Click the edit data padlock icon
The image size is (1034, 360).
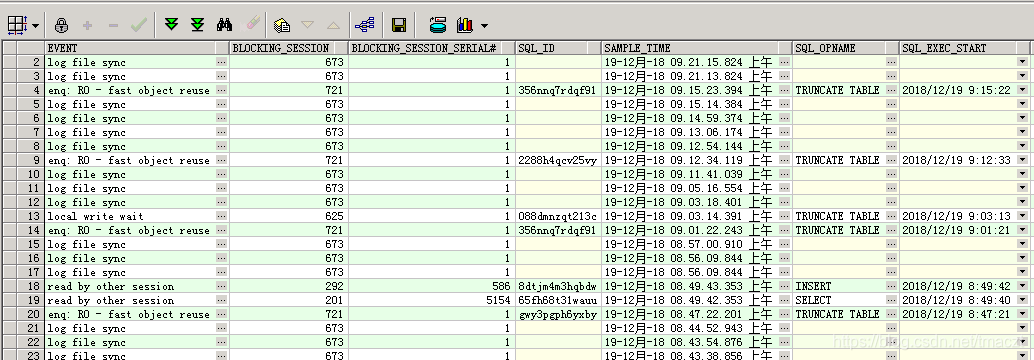(61, 25)
